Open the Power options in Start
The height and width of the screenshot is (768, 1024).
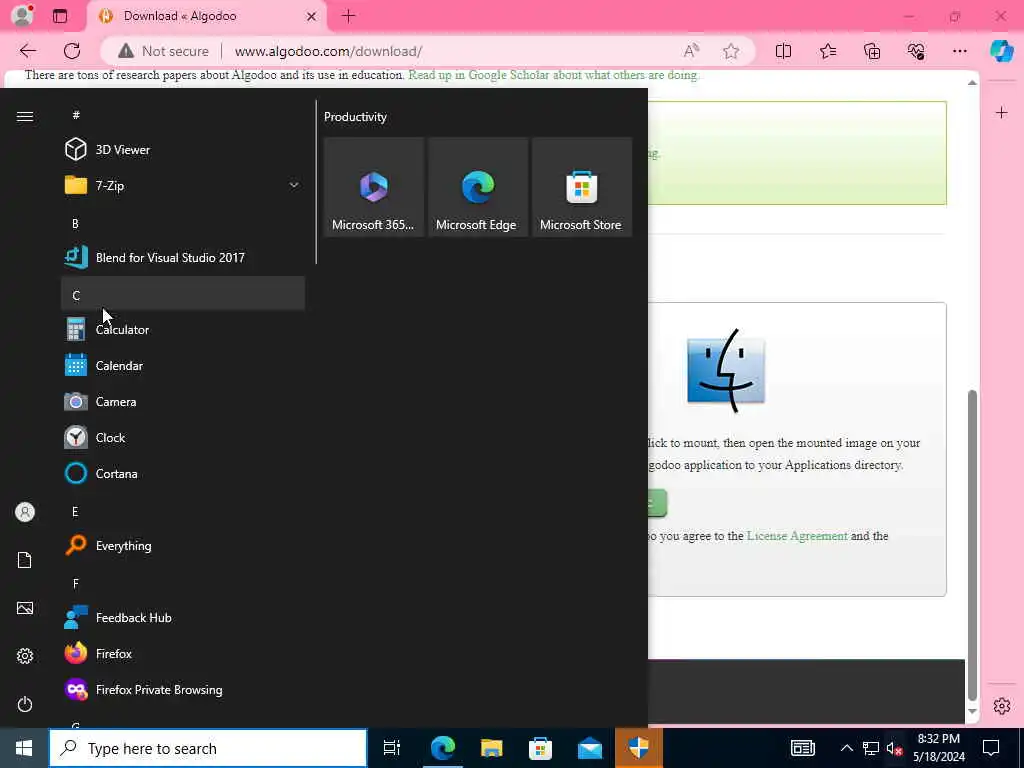pyautogui.click(x=25, y=704)
